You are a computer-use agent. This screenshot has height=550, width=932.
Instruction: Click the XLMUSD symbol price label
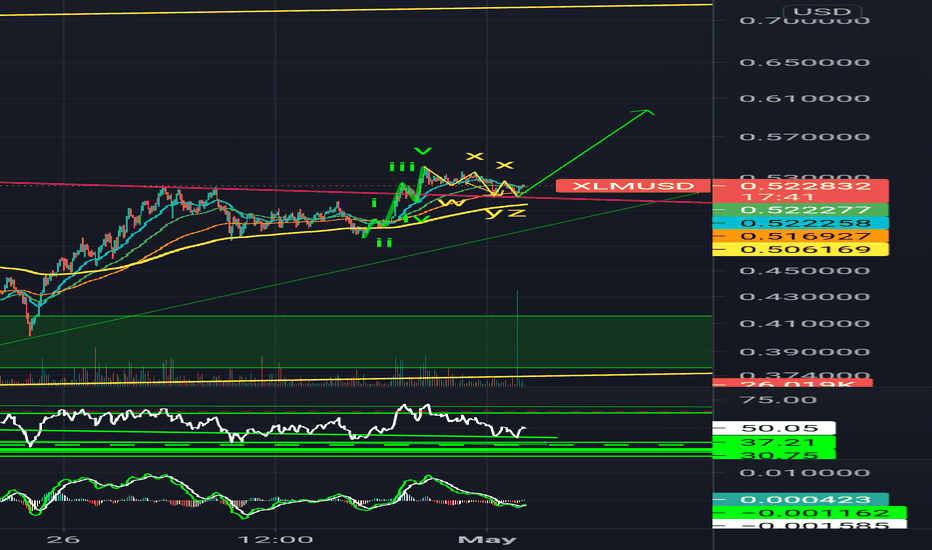coord(633,186)
